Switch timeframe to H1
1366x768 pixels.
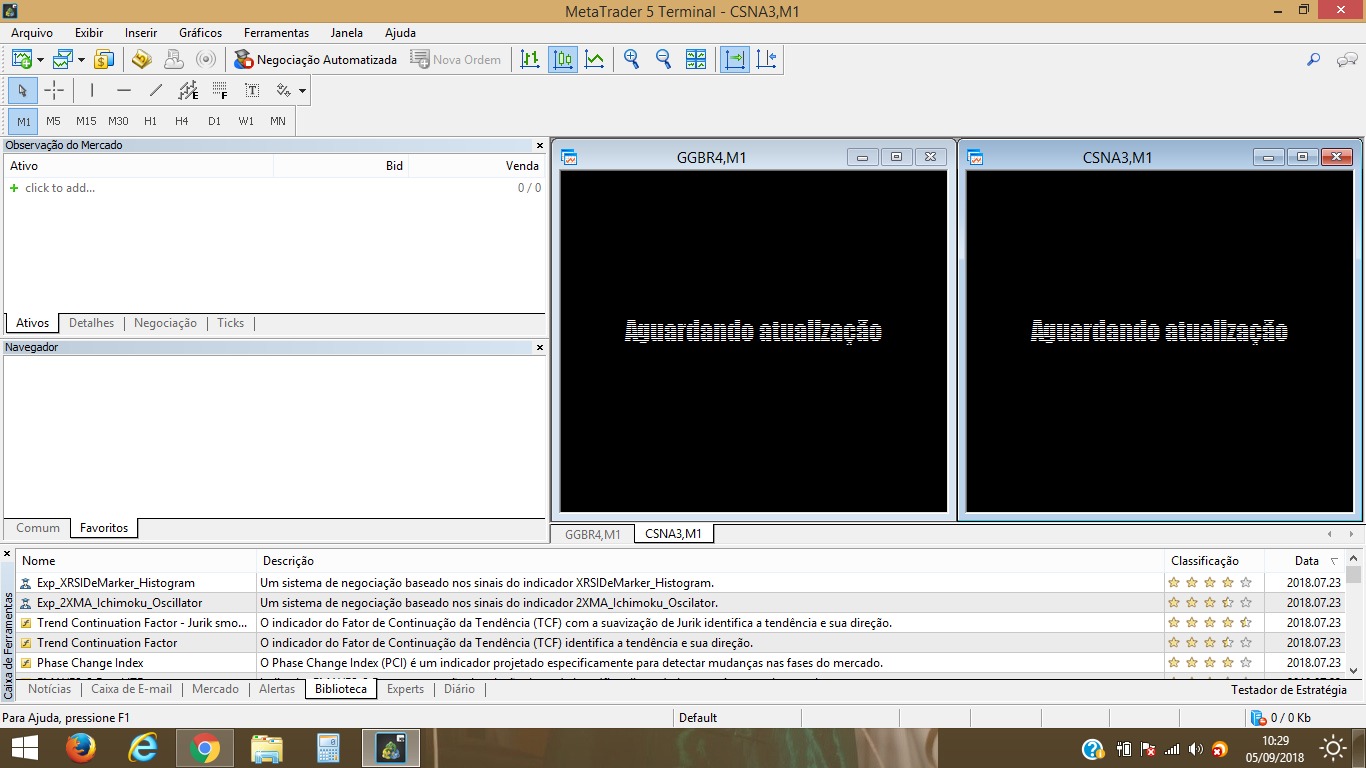click(x=150, y=121)
